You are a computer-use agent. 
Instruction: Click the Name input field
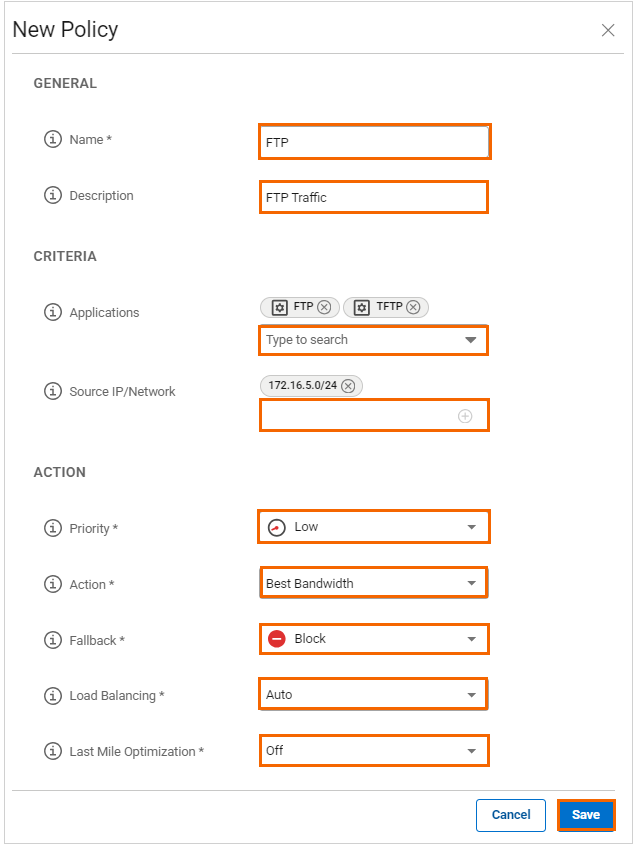pyautogui.click(x=374, y=142)
